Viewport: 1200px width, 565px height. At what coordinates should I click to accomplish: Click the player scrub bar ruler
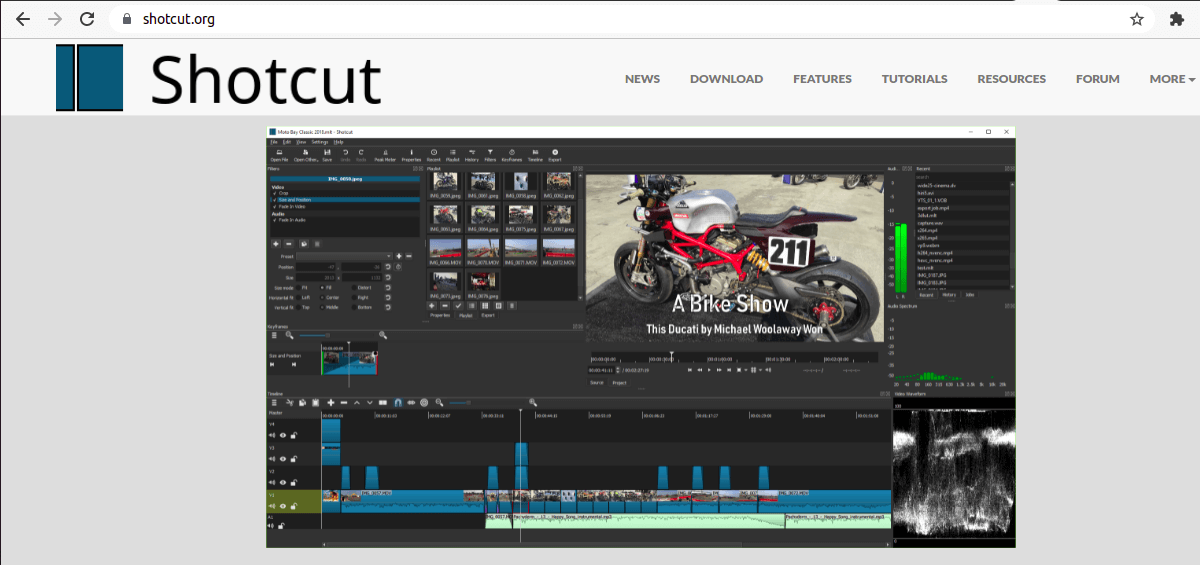(734, 359)
